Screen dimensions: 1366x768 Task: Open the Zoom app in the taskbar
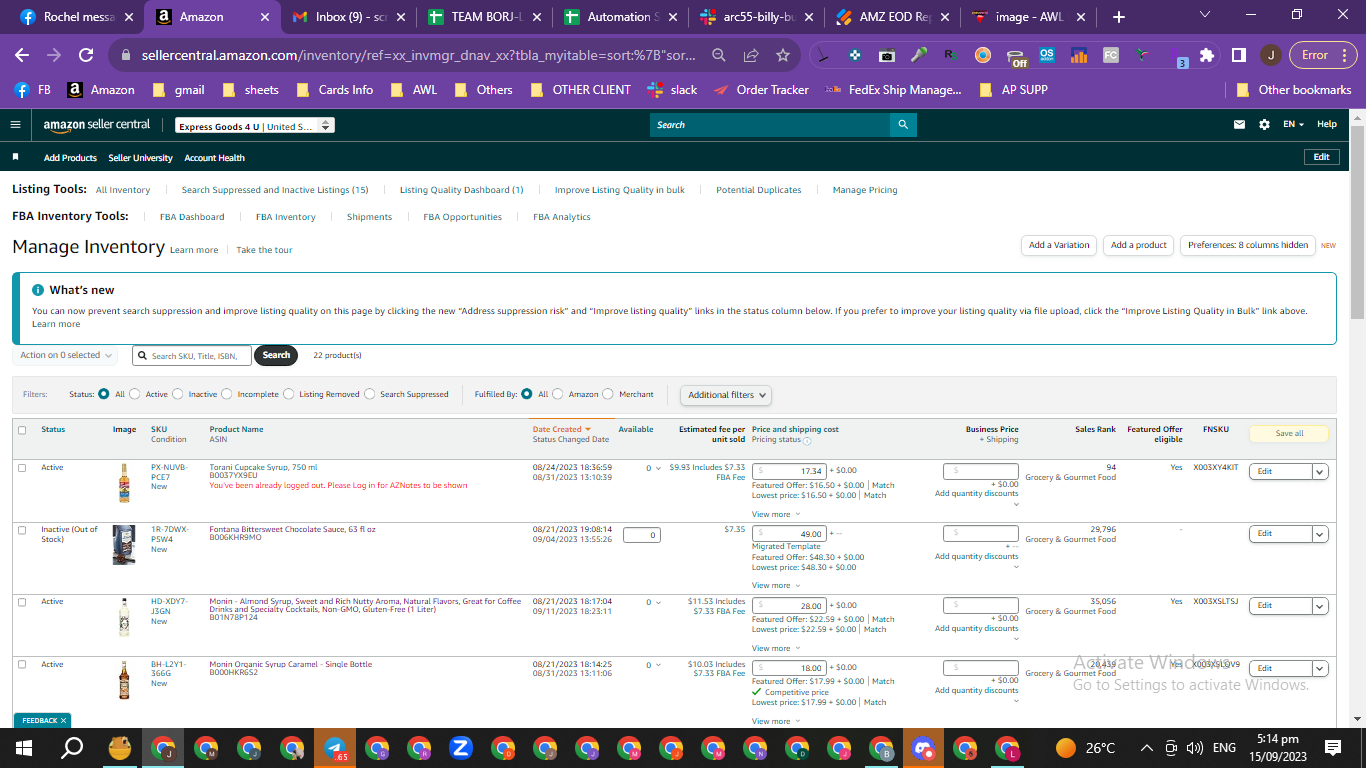pyautogui.click(x=461, y=748)
